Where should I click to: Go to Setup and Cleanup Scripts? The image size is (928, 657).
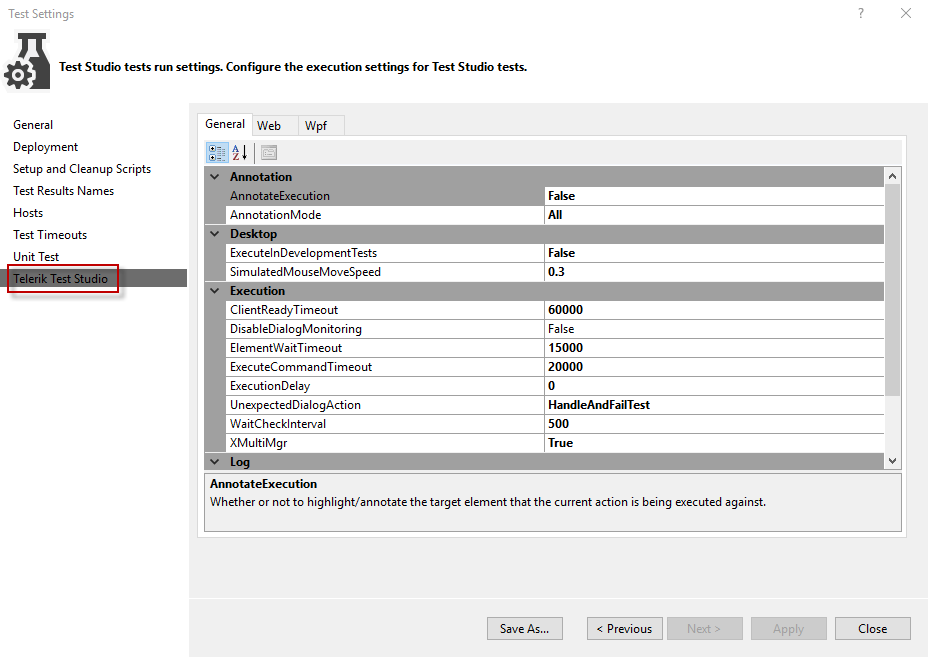(82, 169)
